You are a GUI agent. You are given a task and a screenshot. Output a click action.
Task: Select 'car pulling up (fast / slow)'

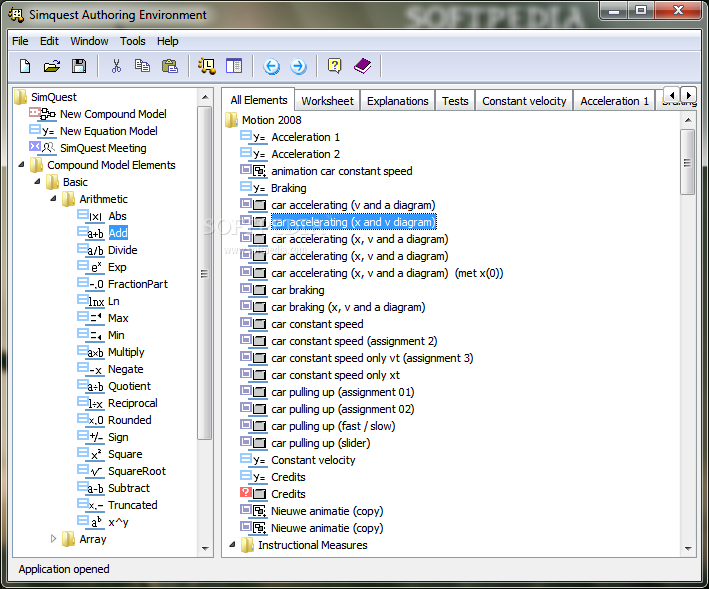333,426
